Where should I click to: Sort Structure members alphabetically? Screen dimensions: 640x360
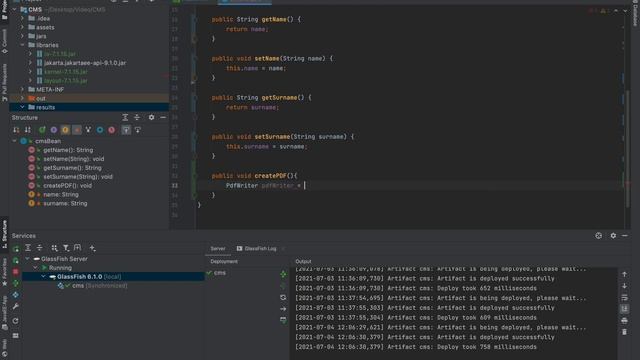[28, 130]
